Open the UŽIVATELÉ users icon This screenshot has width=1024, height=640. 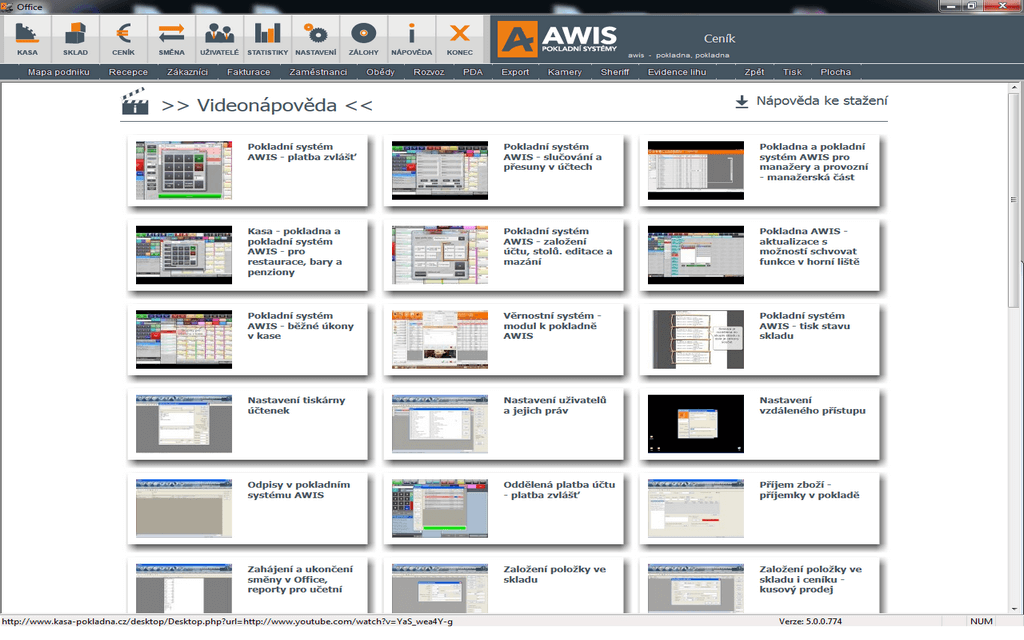pyautogui.click(x=219, y=39)
